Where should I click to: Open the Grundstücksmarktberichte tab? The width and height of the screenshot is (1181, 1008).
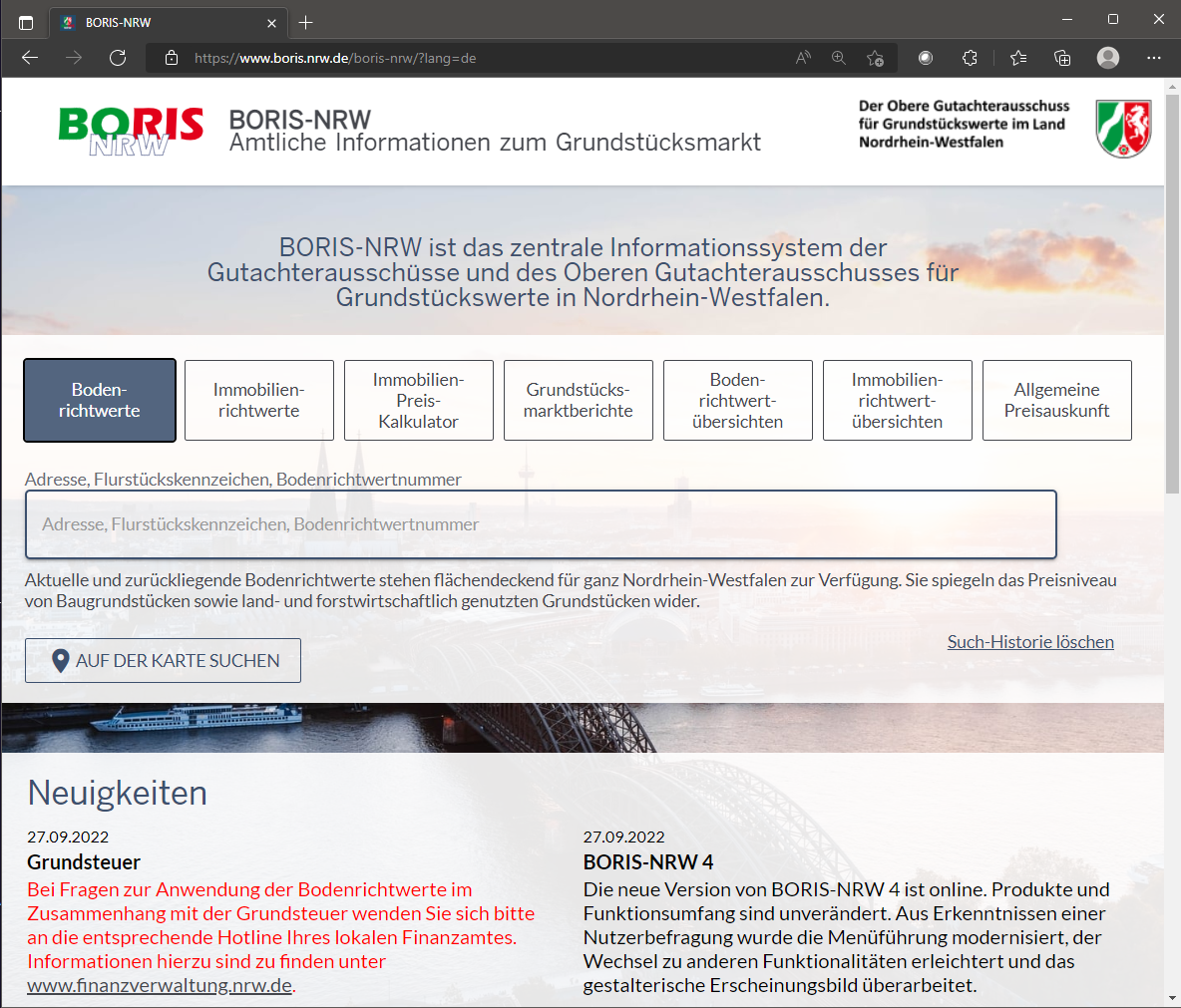point(579,400)
